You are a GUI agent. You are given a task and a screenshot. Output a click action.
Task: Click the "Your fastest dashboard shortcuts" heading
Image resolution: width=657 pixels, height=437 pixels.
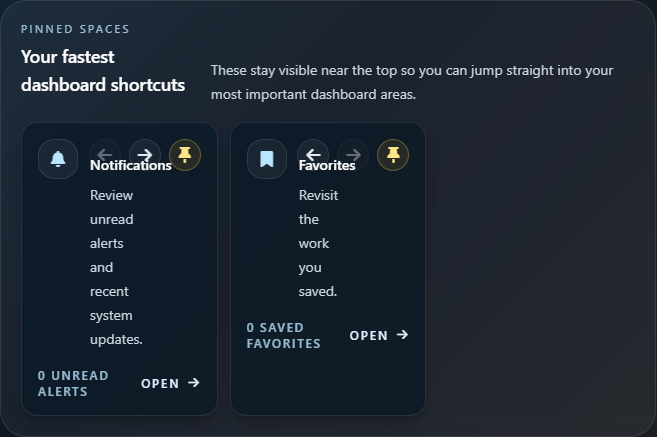click(x=103, y=70)
